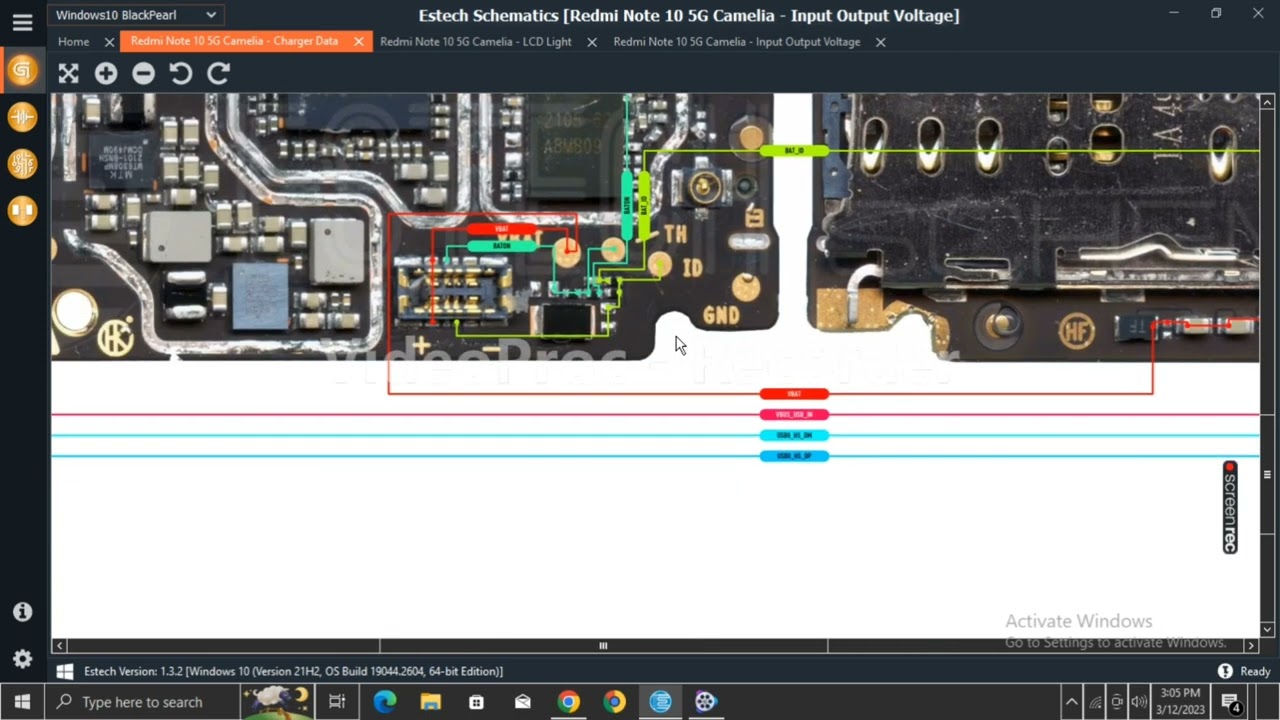Open Estech Schematics taskbar icon

[x=660, y=702]
